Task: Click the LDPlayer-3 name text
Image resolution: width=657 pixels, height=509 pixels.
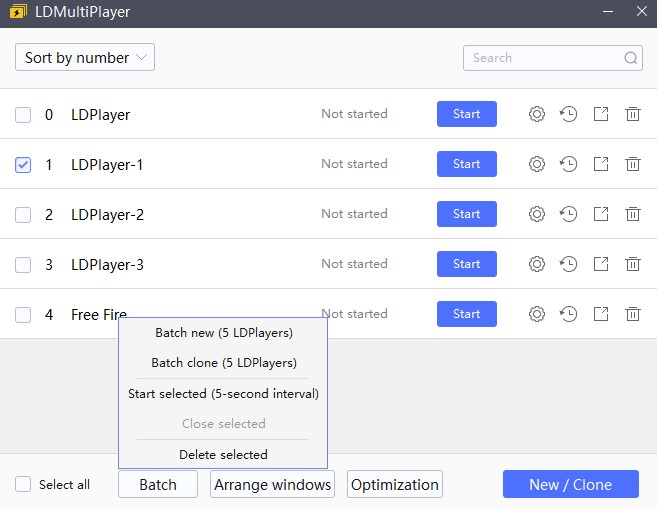Action: tap(107, 264)
